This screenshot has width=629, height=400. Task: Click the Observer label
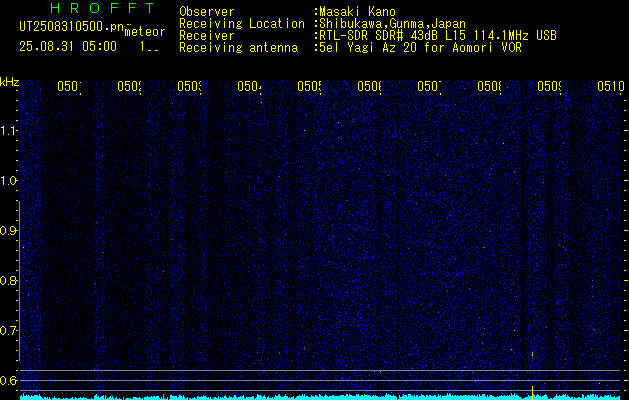(x=207, y=12)
